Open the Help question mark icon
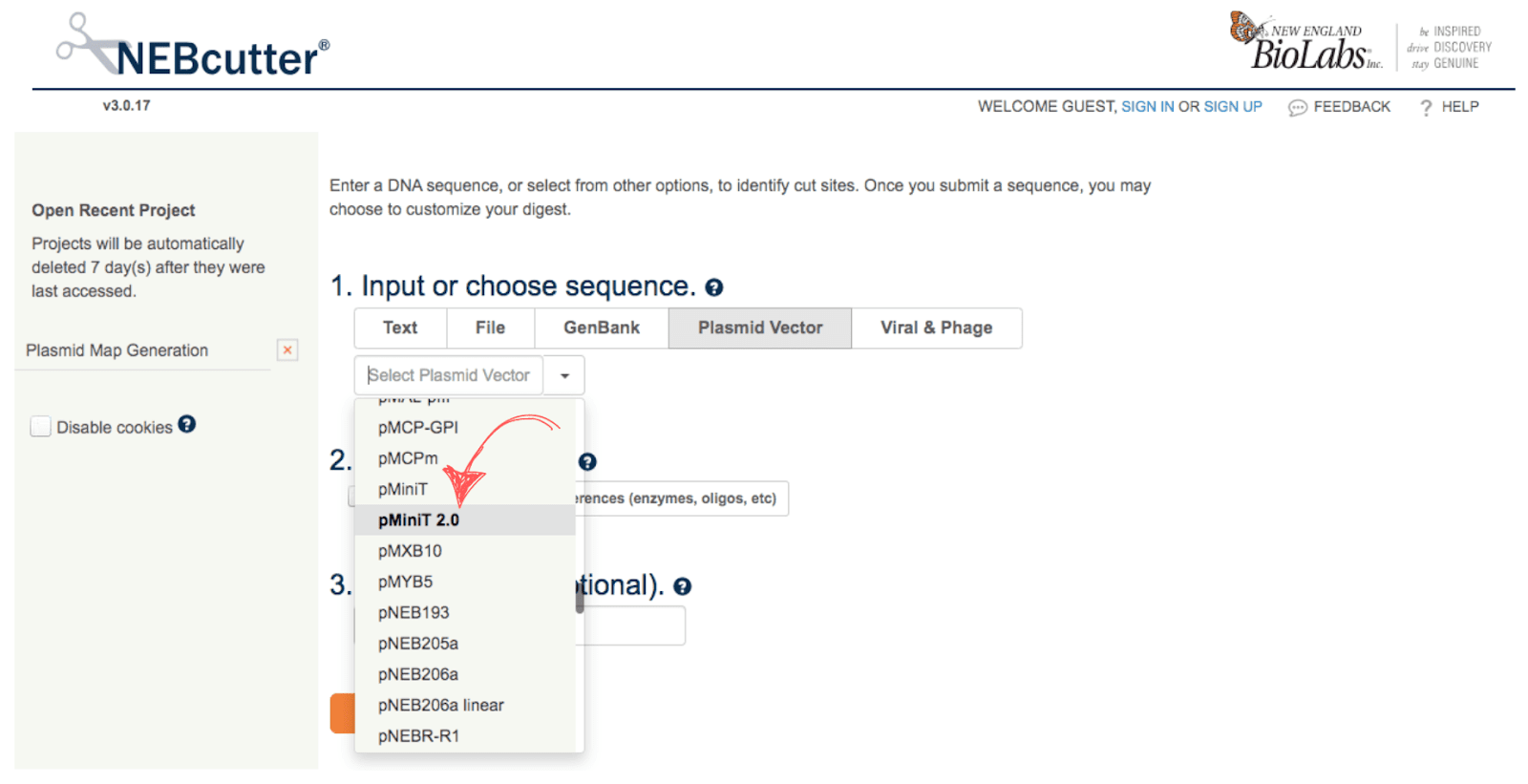This screenshot has width=1528, height=784. pyautogui.click(x=1426, y=108)
